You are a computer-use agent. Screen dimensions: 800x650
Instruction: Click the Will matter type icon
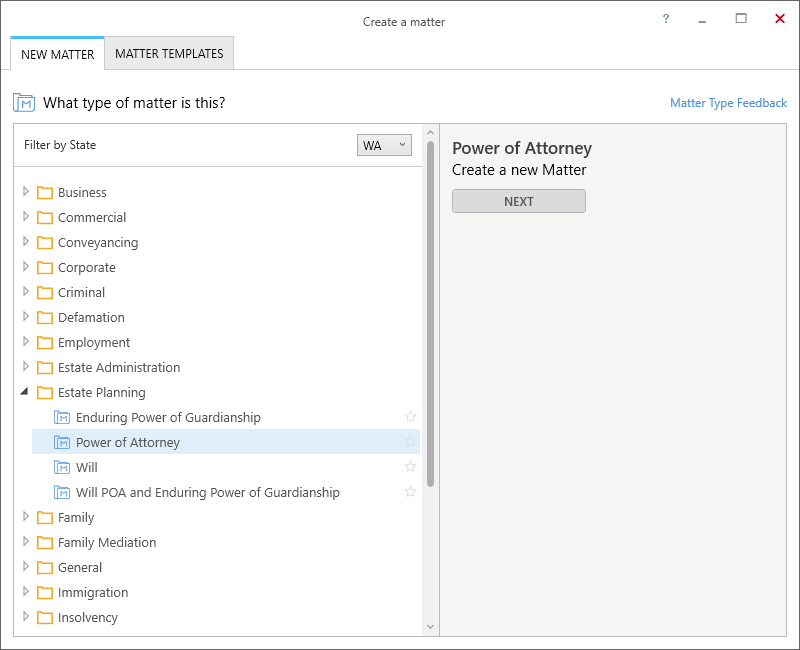(62, 467)
